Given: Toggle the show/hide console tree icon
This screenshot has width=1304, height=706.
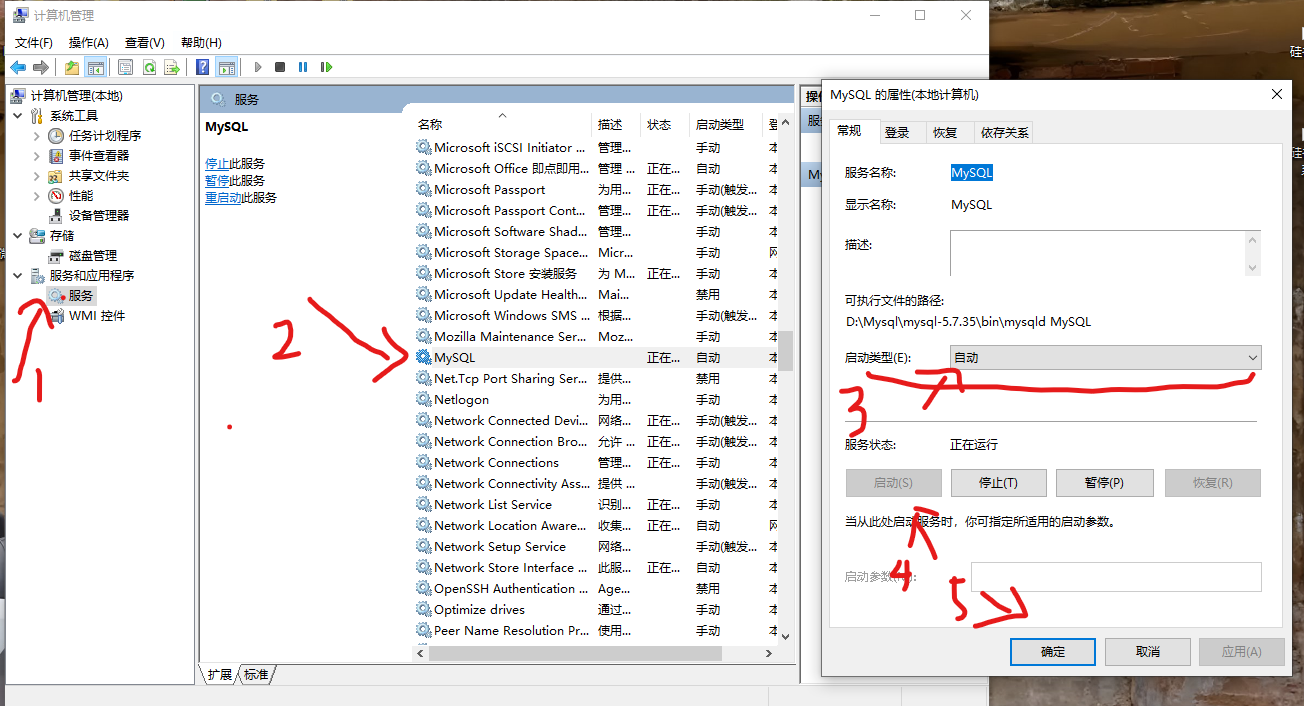Looking at the screenshot, I should [96, 67].
